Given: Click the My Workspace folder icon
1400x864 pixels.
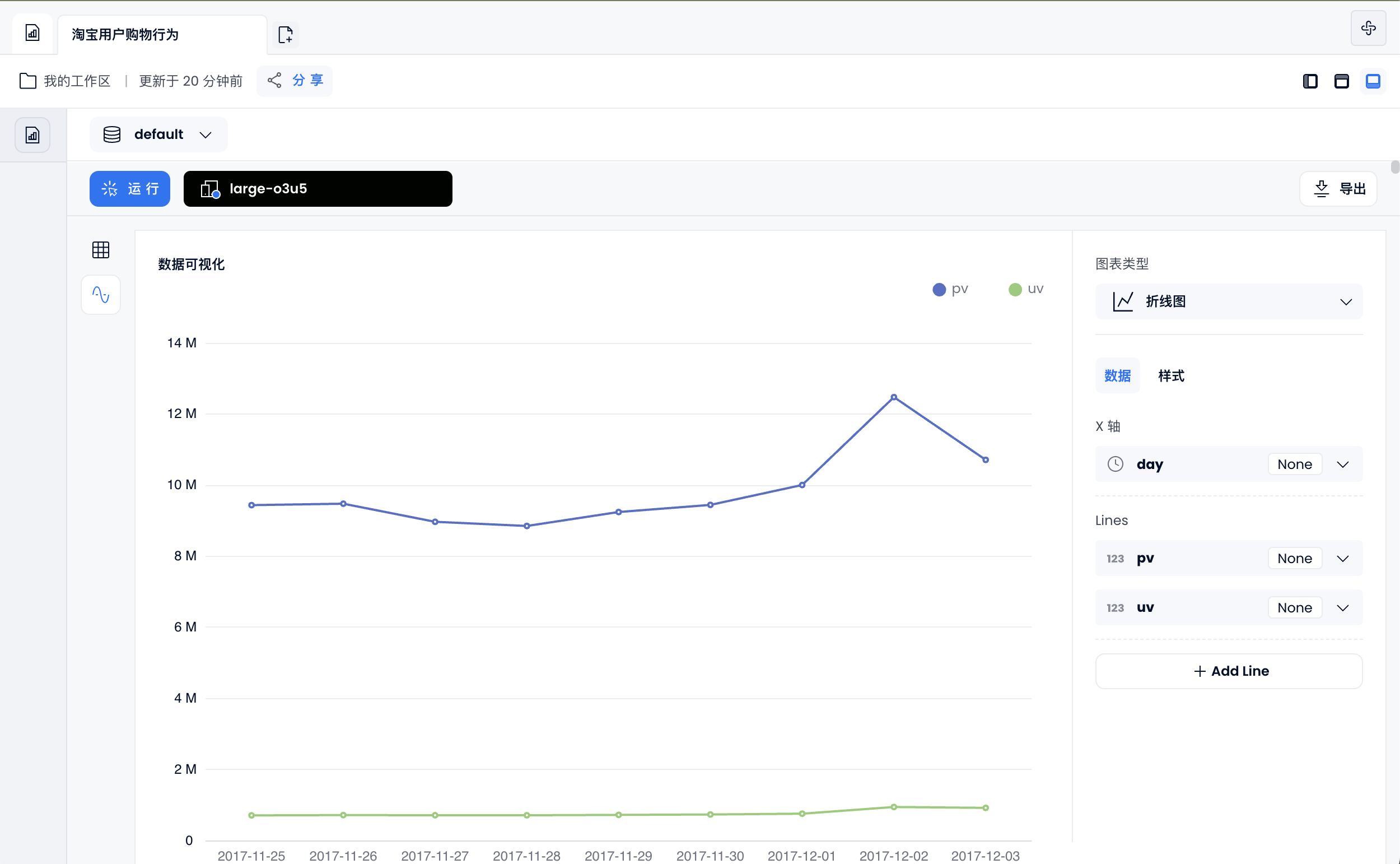Looking at the screenshot, I should pyautogui.click(x=27, y=81).
